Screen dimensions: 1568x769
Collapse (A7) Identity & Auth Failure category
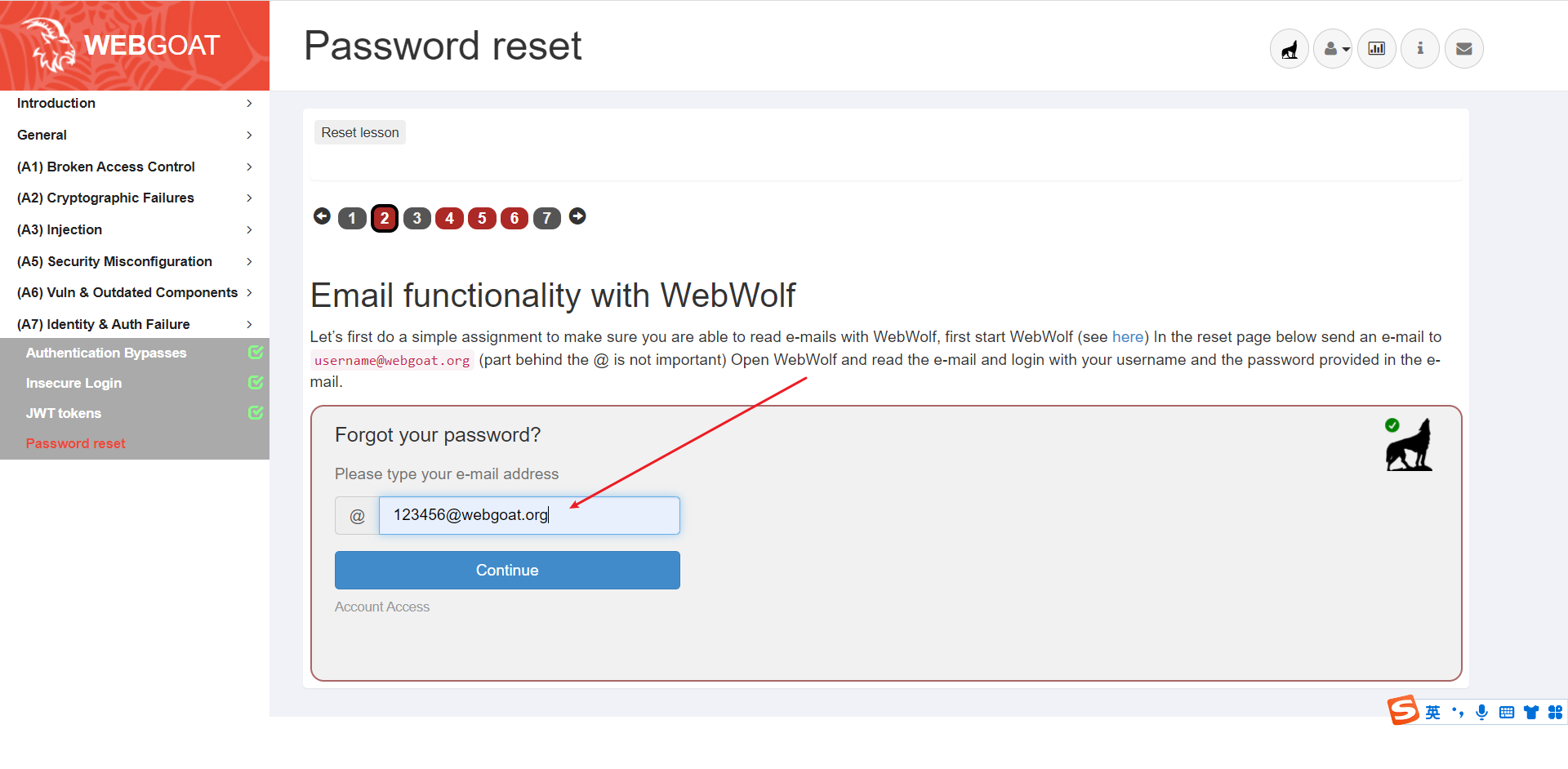click(135, 324)
